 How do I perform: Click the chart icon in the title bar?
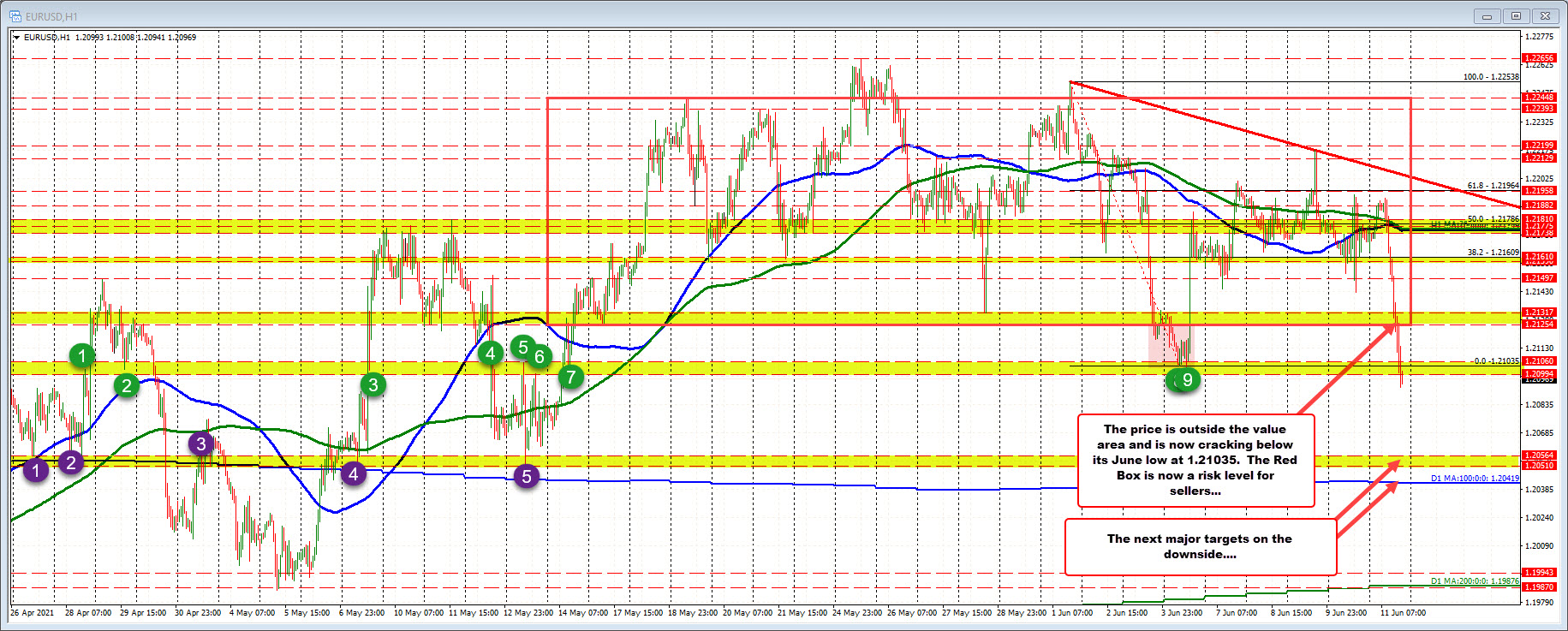click(x=15, y=16)
